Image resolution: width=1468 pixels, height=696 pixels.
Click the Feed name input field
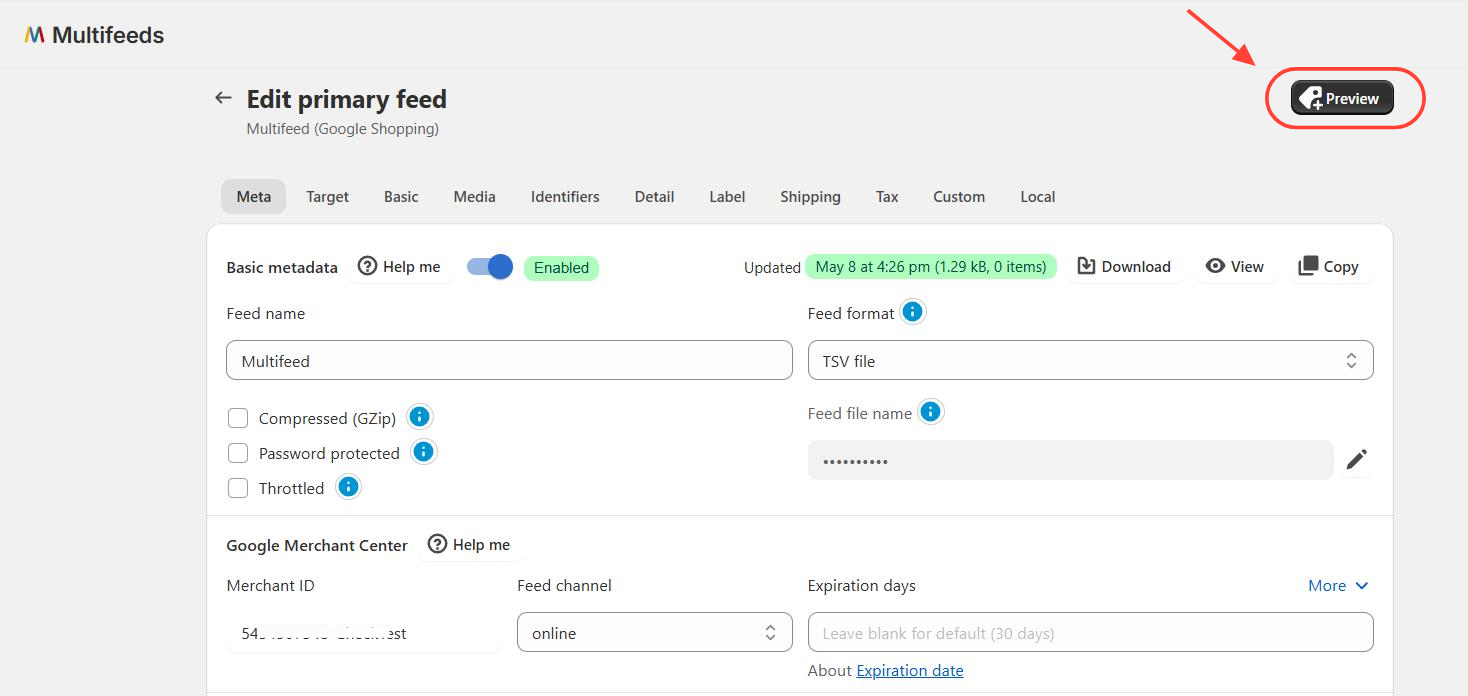(509, 360)
